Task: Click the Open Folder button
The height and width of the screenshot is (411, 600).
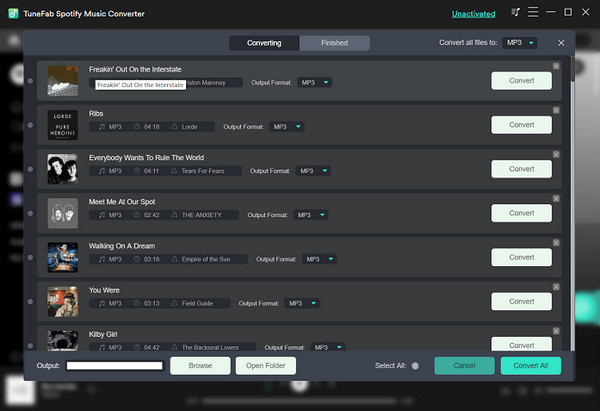Action: [x=266, y=366]
